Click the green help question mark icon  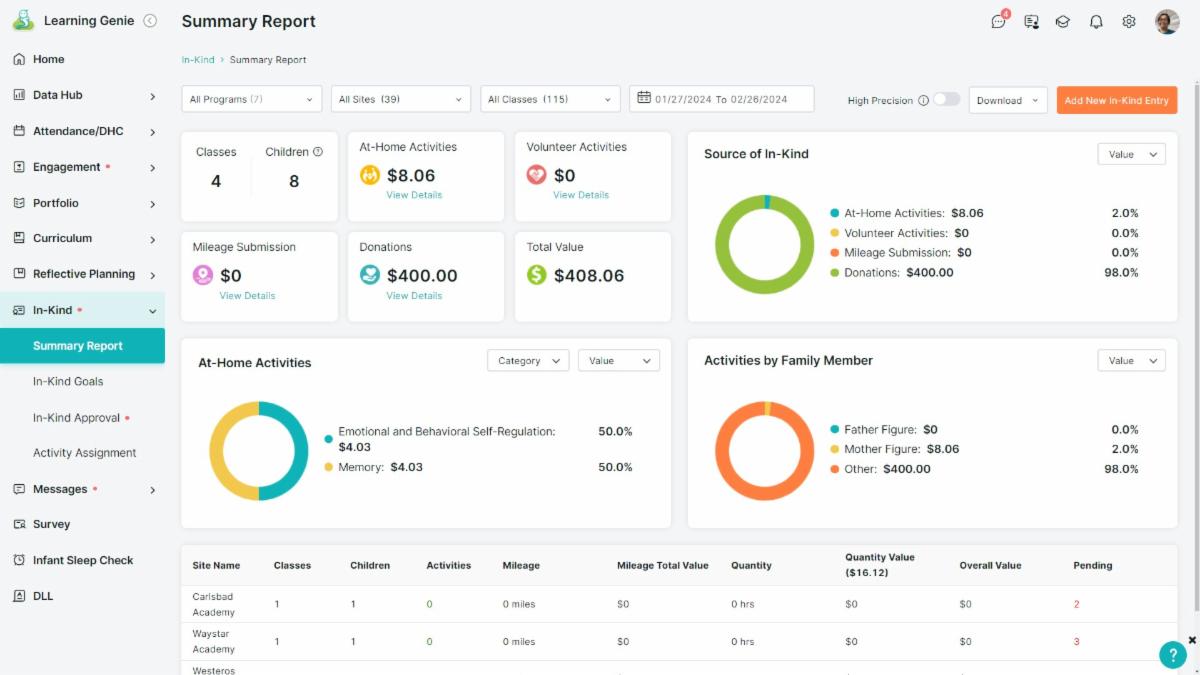[x=1172, y=654]
